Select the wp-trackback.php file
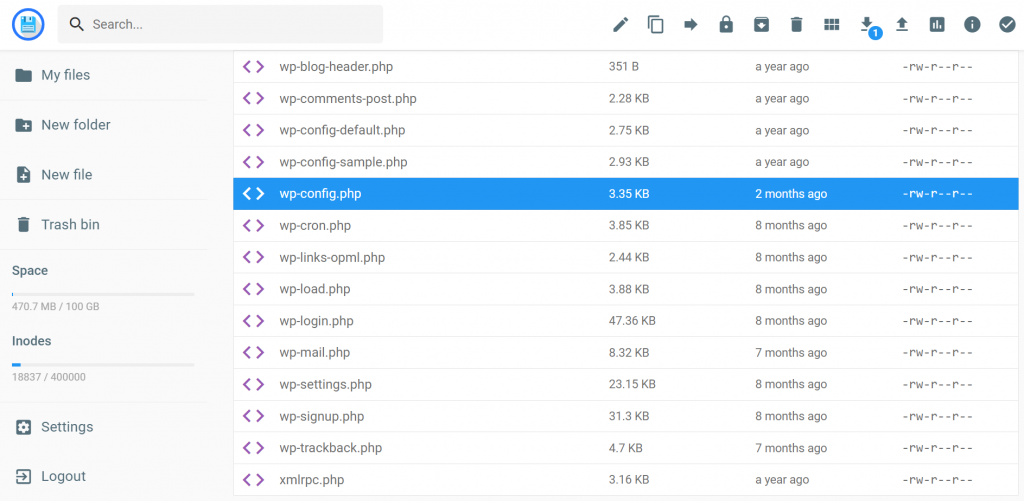 [x=626, y=448]
